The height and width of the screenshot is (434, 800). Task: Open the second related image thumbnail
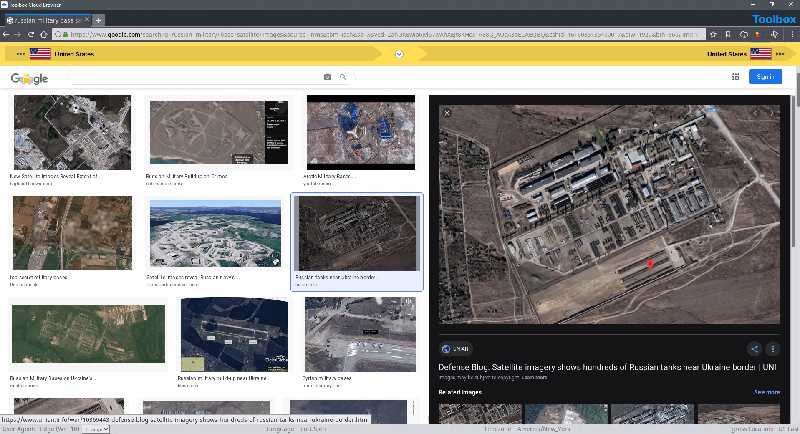[x=566, y=414]
